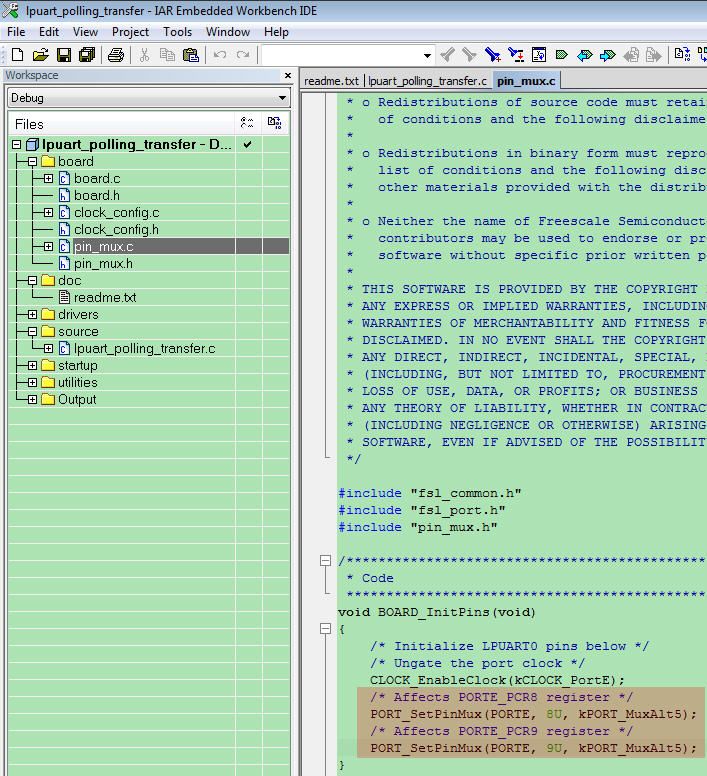Click the Undo arrow icon
The image size is (707, 776).
coord(220,54)
